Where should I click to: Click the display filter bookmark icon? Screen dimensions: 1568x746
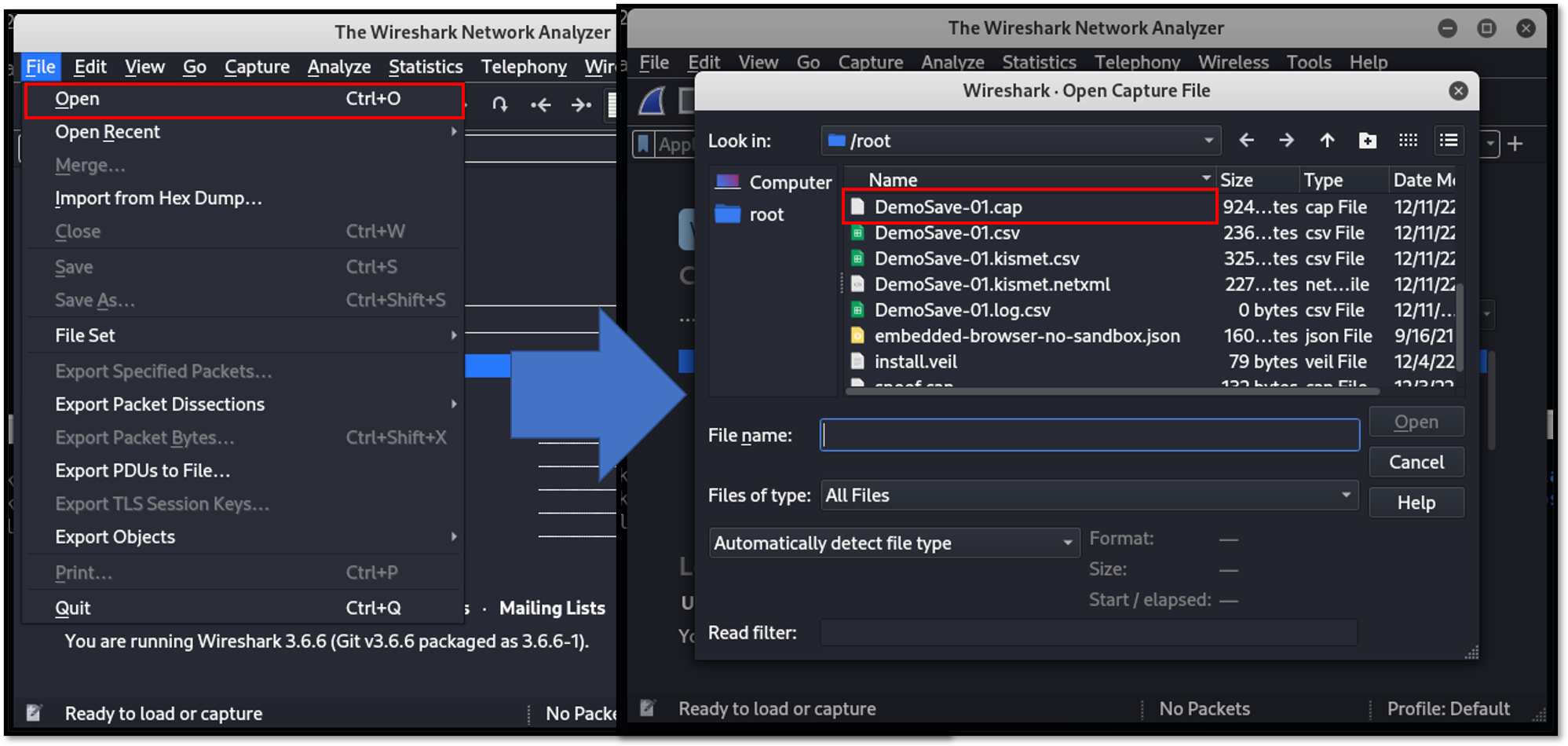point(644,144)
